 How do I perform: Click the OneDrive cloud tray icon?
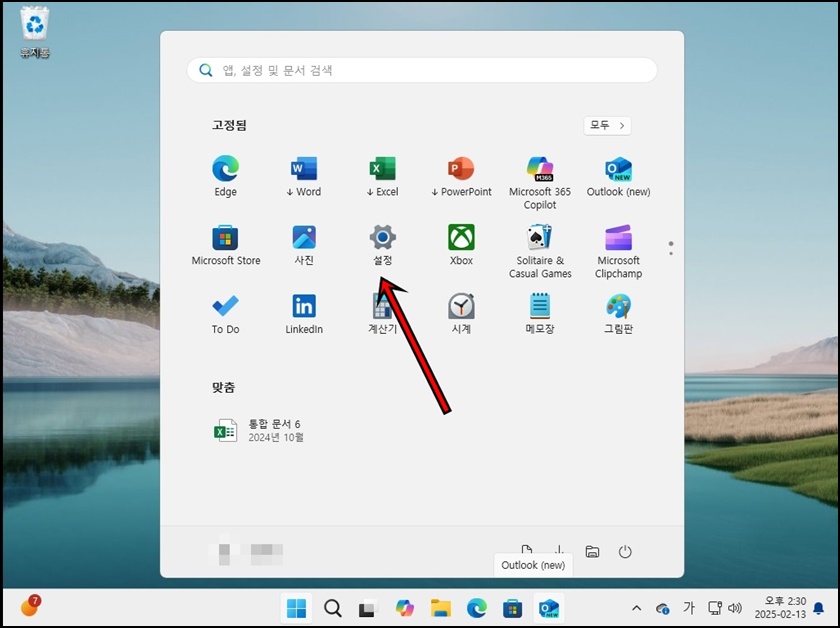663,608
